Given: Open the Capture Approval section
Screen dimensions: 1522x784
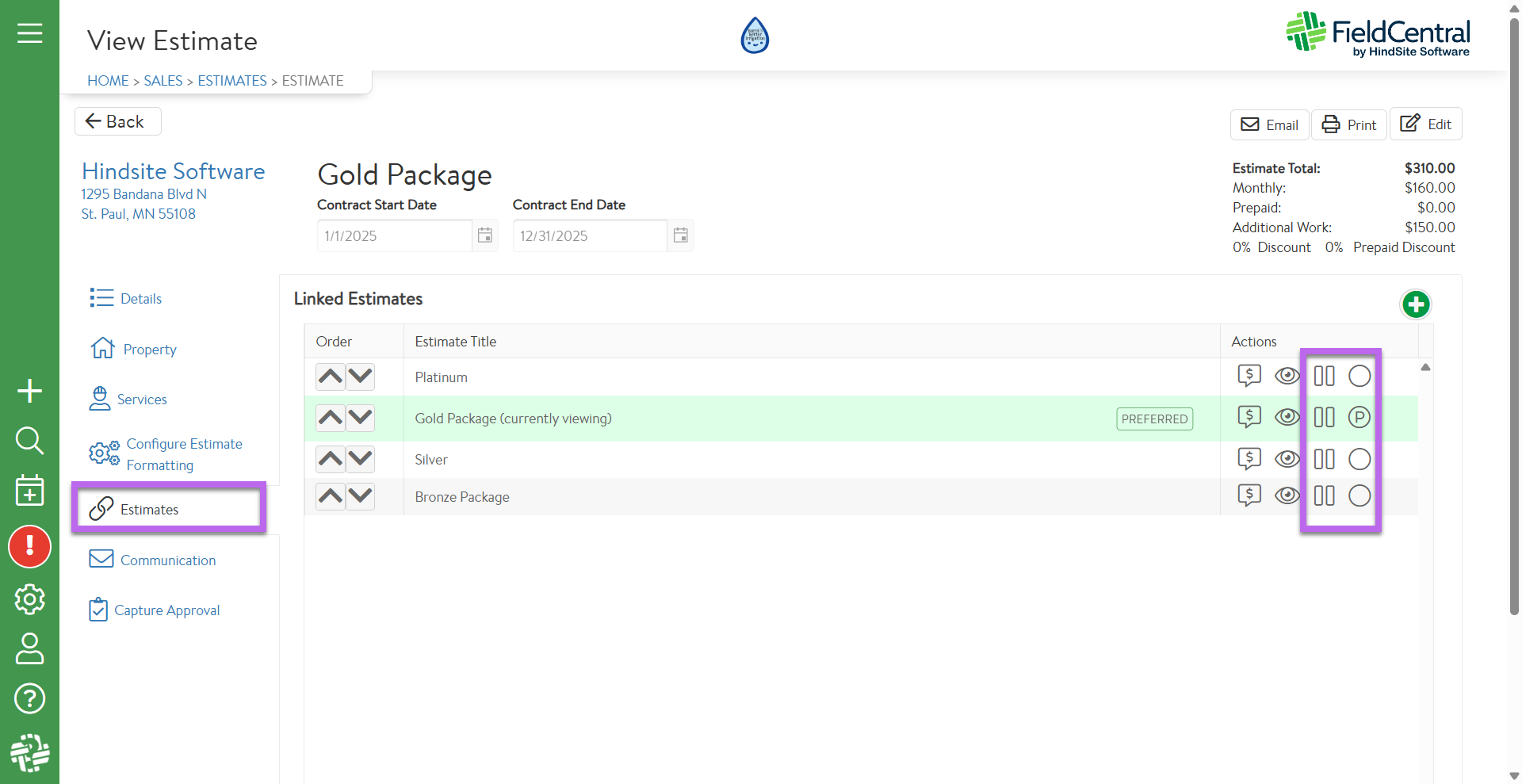Looking at the screenshot, I should tap(166, 610).
